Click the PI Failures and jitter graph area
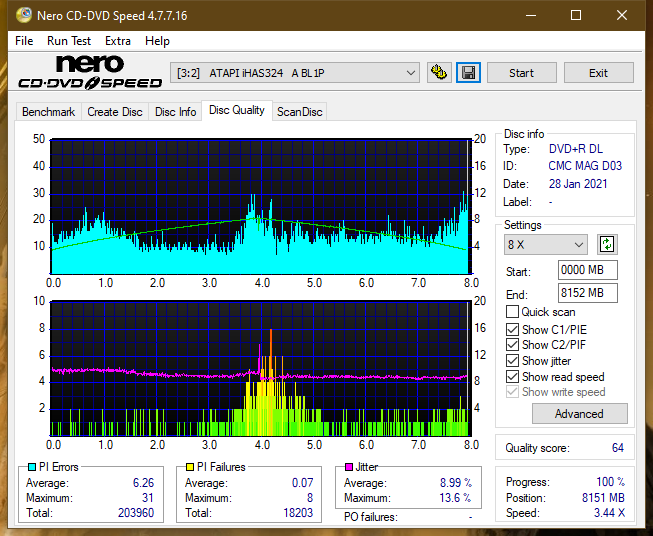 click(x=260, y=368)
